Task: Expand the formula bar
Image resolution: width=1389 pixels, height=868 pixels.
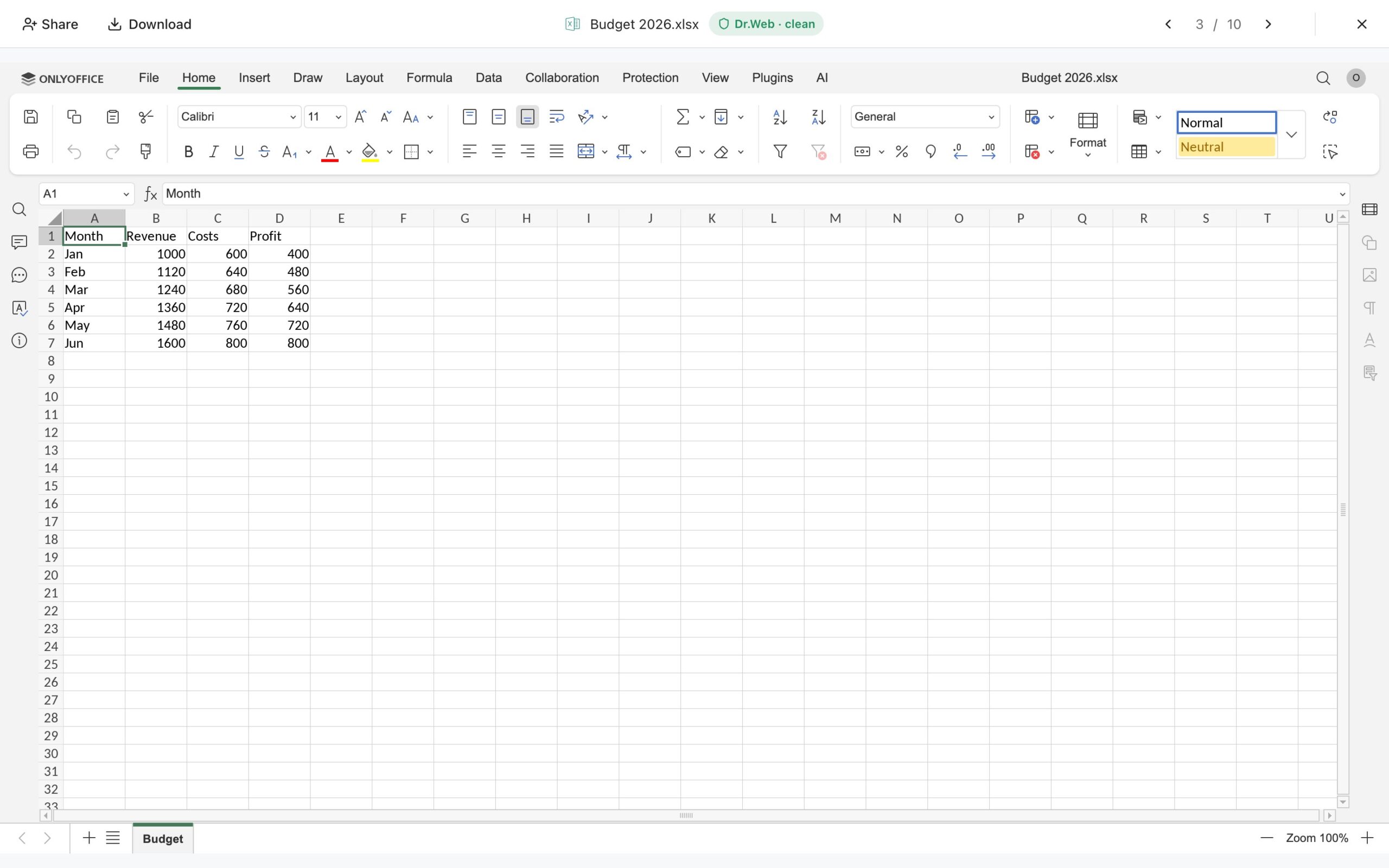Action: (1342, 194)
